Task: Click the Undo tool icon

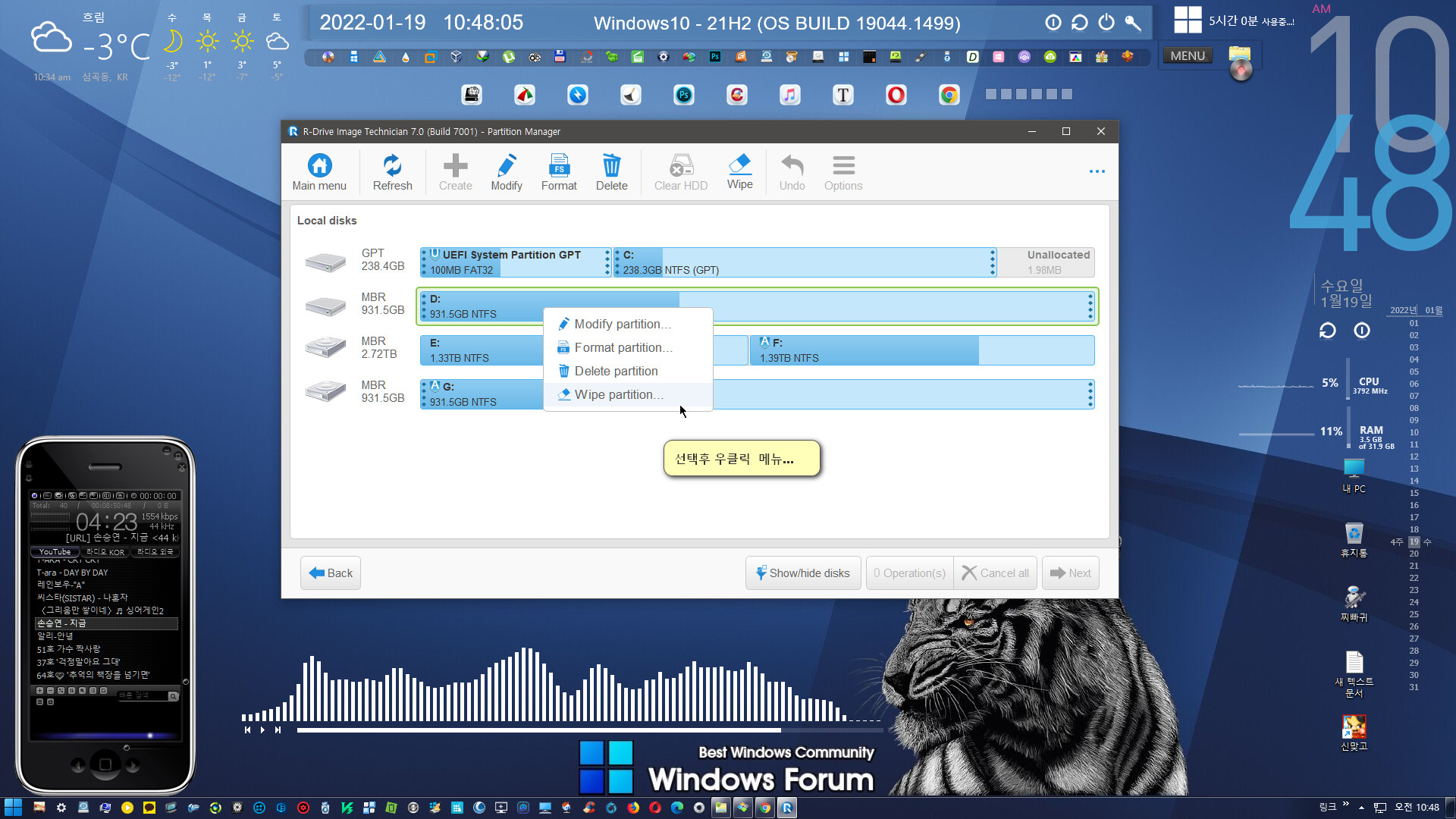Action: coord(791,170)
